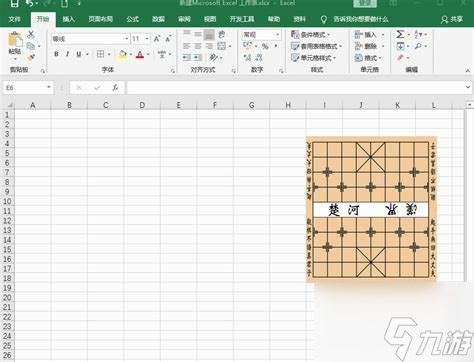
Task: Toggle Align Left
Action: pos(187,46)
